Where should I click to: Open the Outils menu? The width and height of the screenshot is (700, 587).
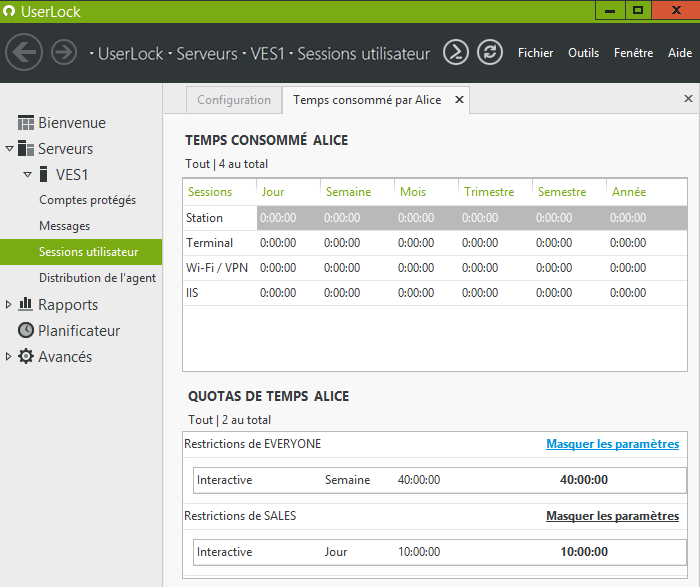coord(583,53)
